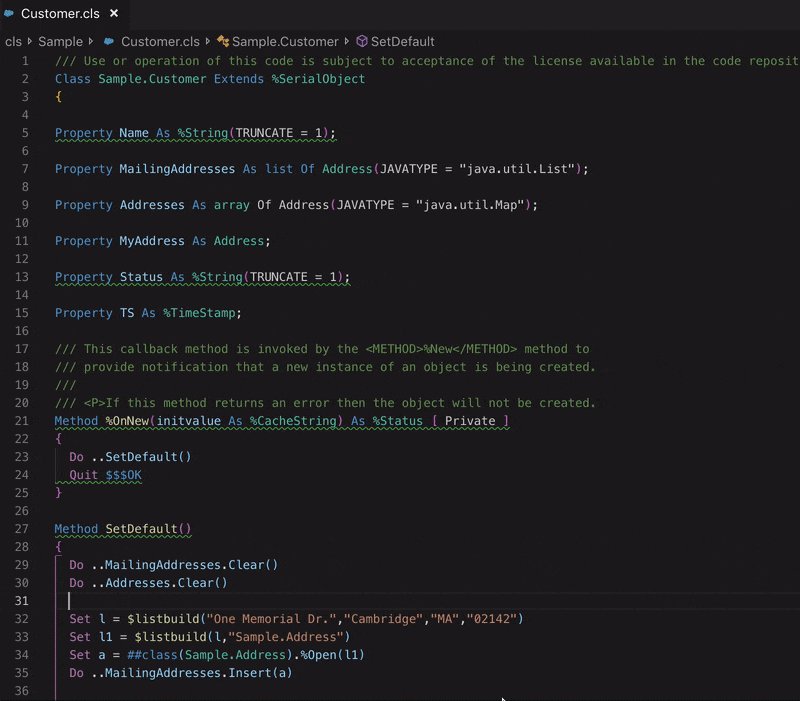This screenshot has width=800, height=701.
Task: Click line number 27 in gutter
Action: coord(21,529)
